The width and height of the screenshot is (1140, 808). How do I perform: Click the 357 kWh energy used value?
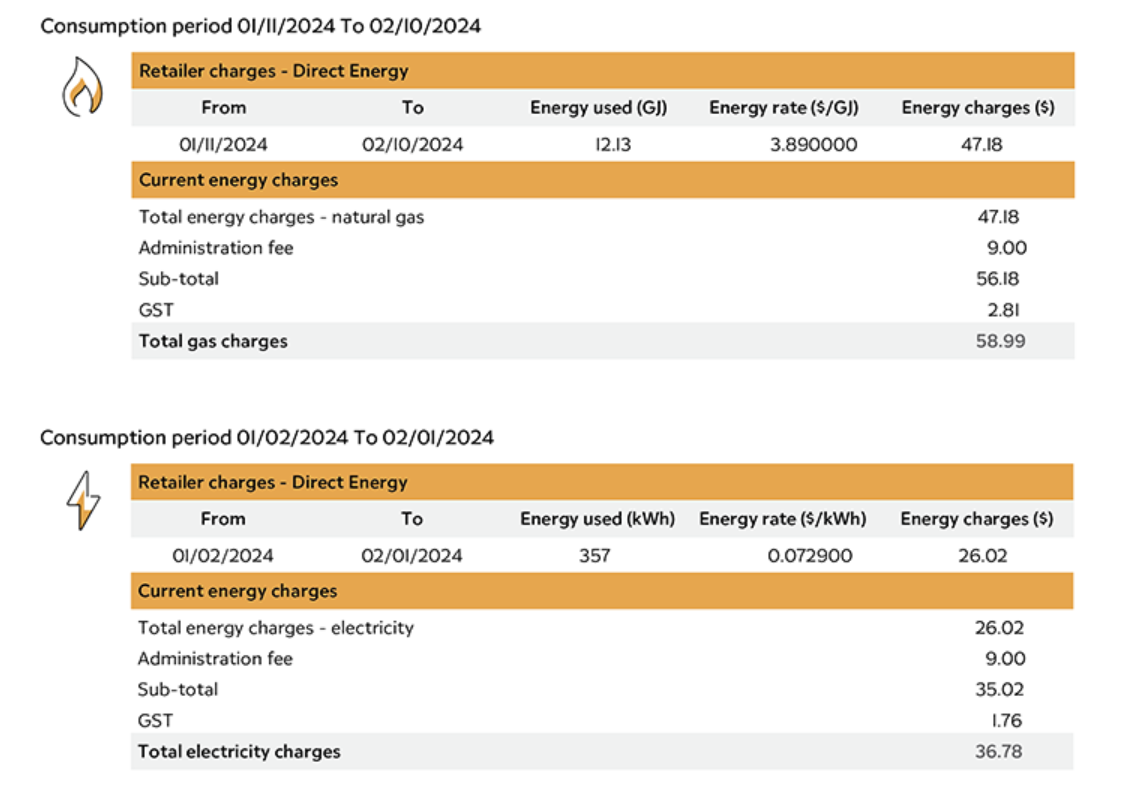pos(594,556)
